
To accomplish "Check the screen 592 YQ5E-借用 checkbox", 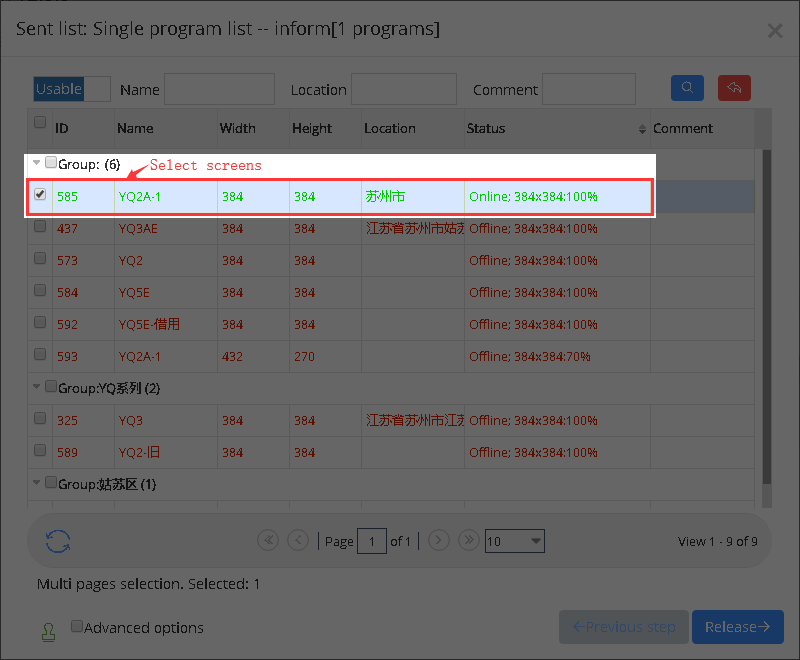I will (x=40, y=322).
